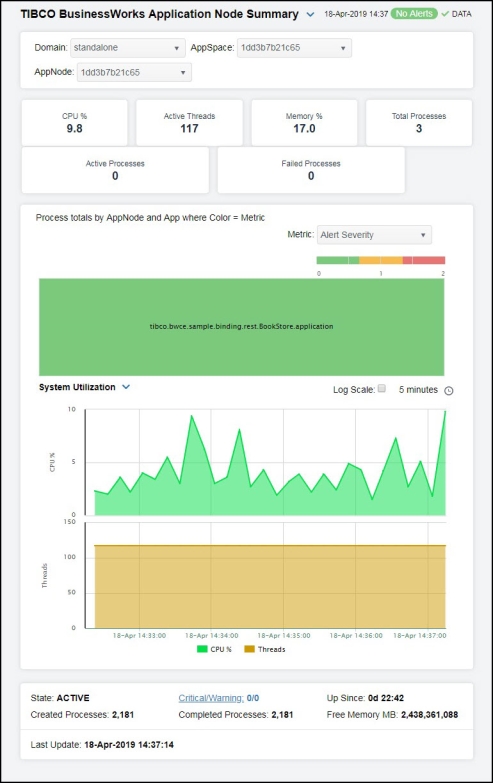Open the Critical/Warning link

click(x=211, y=698)
